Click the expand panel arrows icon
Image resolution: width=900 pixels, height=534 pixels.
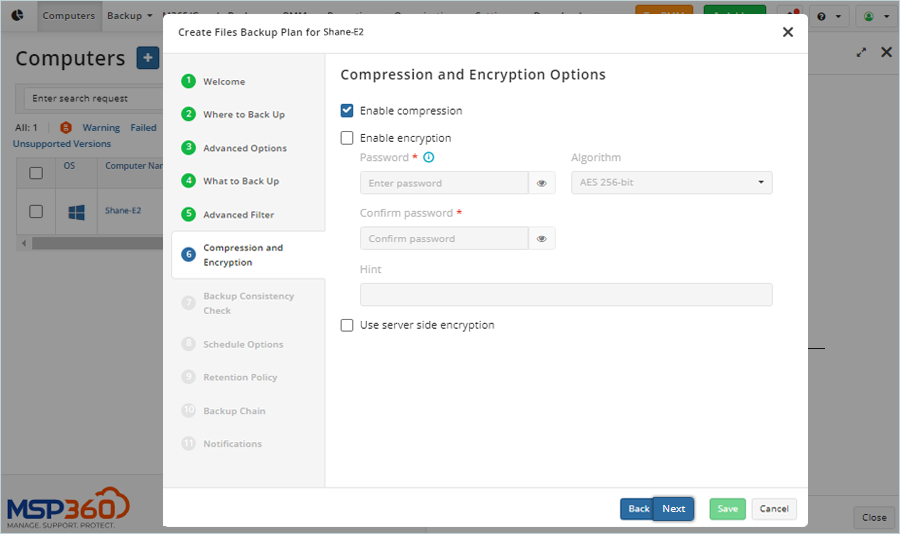(861, 53)
